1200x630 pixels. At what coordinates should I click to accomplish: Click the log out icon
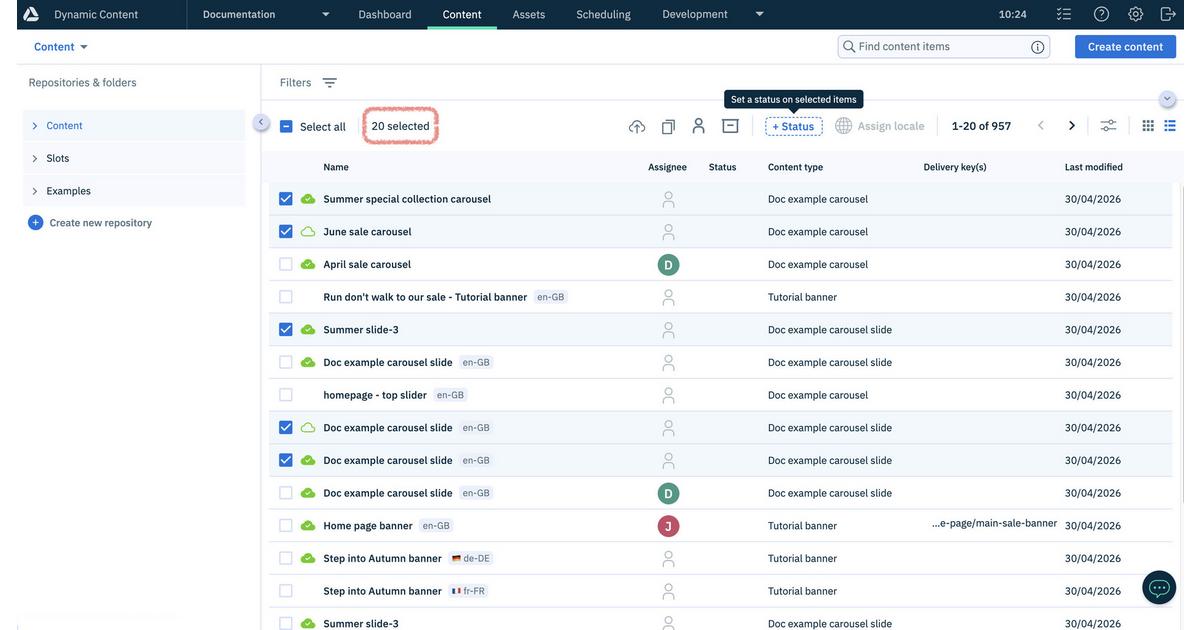click(1168, 14)
